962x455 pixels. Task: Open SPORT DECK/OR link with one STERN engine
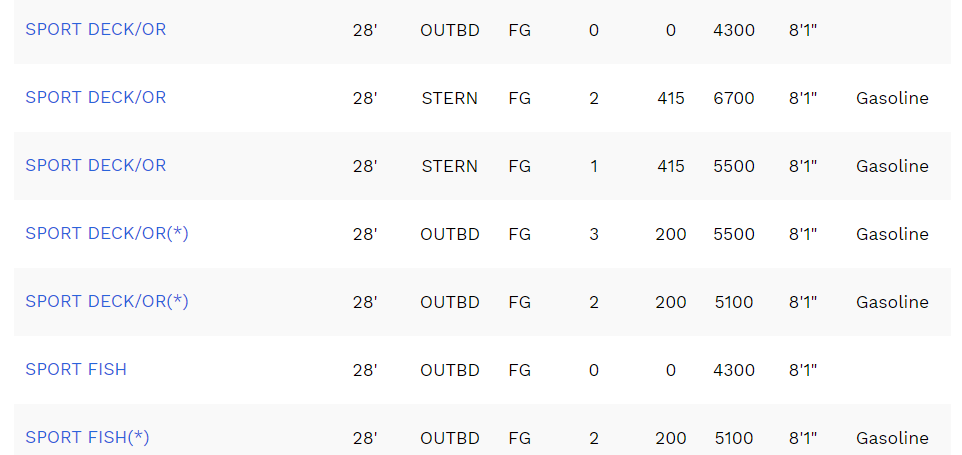[x=96, y=166]
